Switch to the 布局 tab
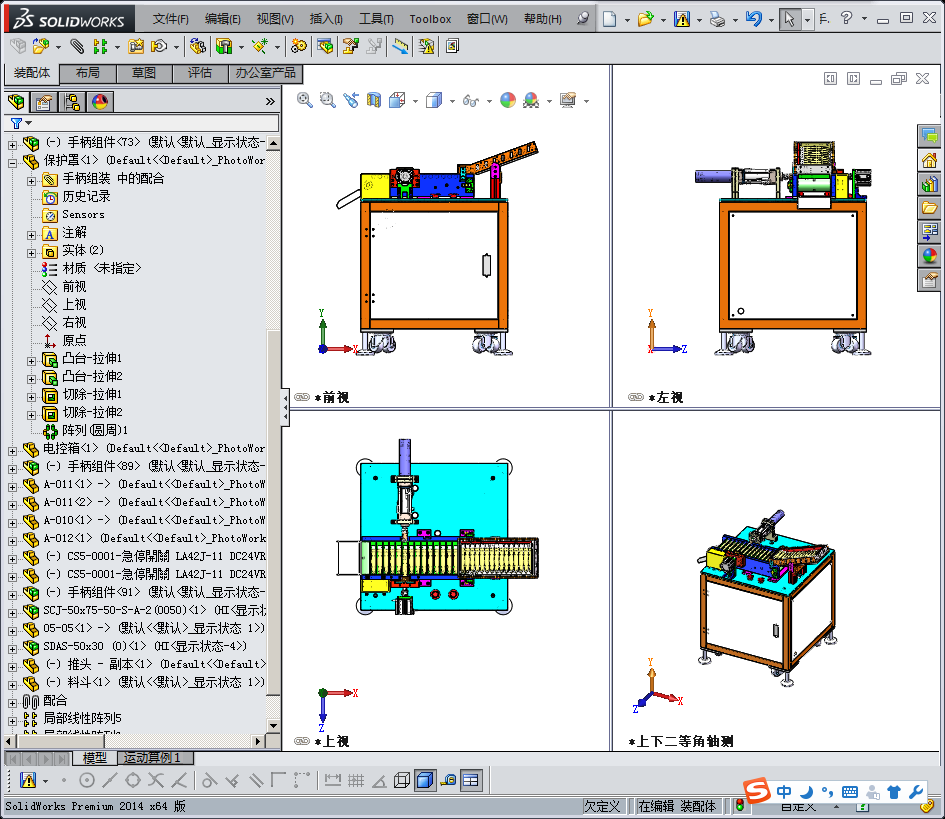 pos(88,73)
